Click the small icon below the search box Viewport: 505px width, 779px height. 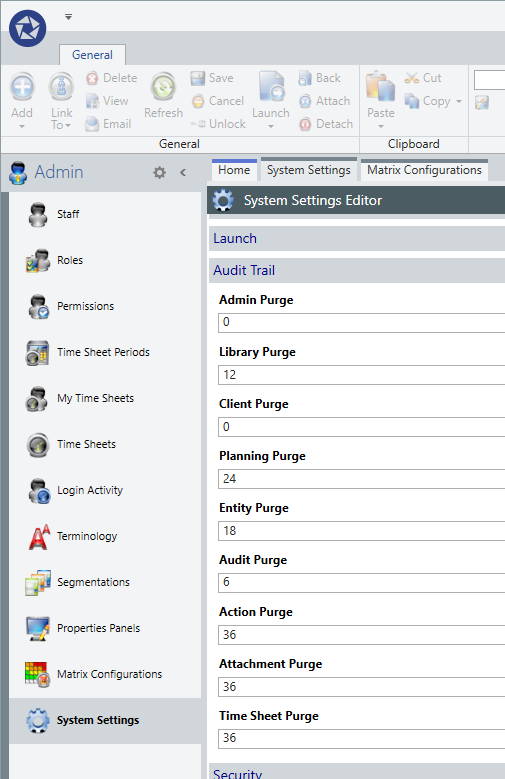click(482, 102)
